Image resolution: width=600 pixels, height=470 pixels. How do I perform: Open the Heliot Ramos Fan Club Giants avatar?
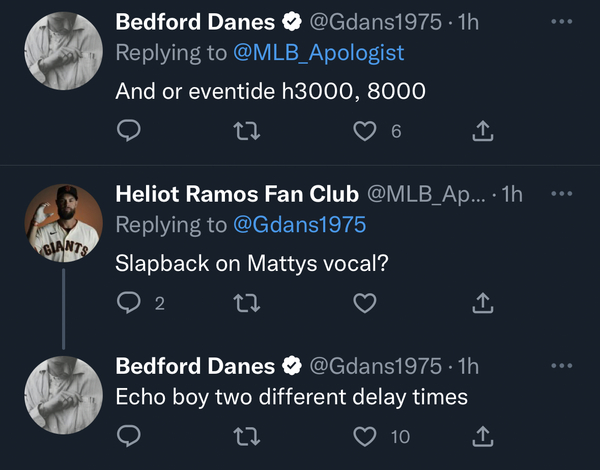pos(64,223)
